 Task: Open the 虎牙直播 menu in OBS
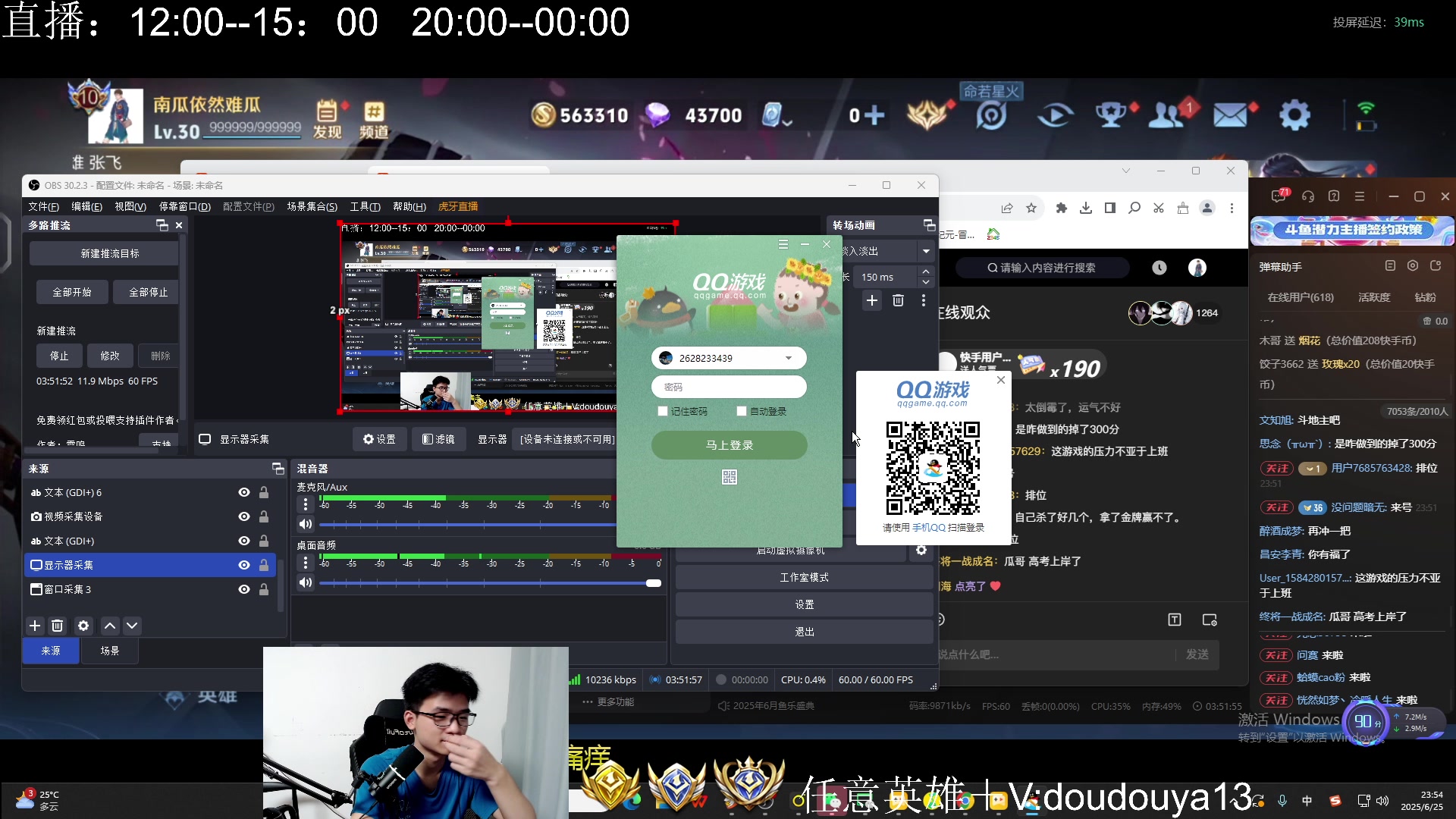pos(458,206)
